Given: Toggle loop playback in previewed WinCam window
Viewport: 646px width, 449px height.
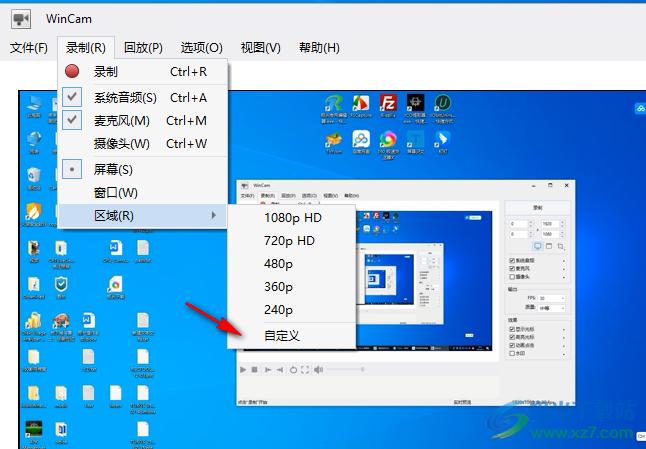Looking at the screenshot, I should click(x=293, y=370).
